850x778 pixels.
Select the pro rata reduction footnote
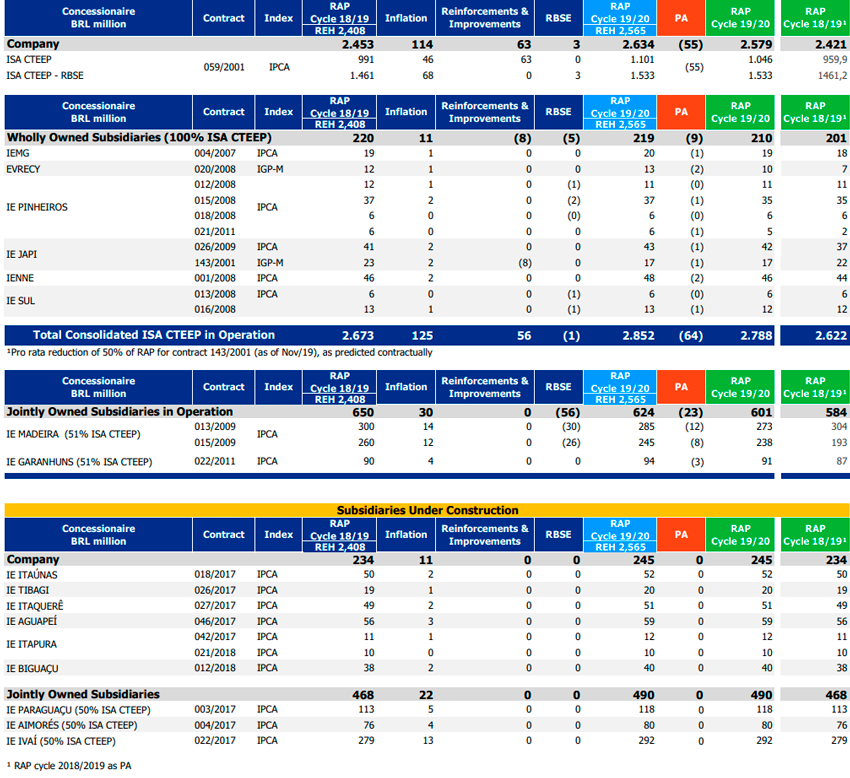tap(220, 352)
